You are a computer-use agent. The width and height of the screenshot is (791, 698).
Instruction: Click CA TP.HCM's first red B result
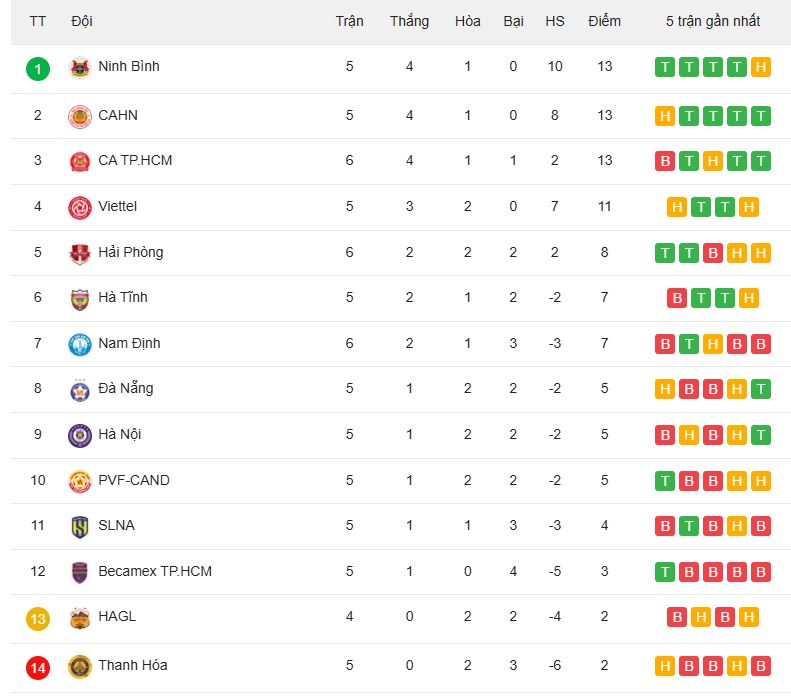[x=665, y=161]
